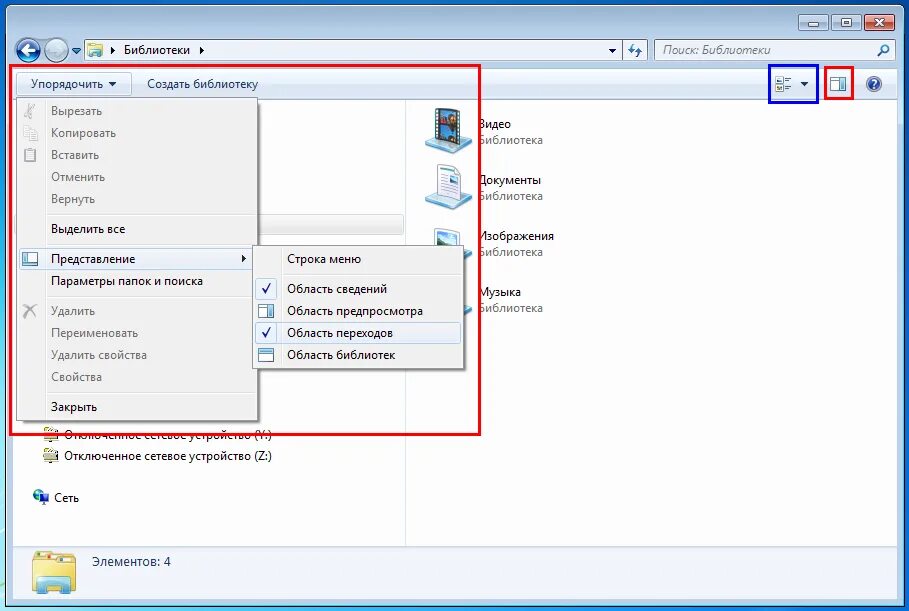Select Отменить in the menu
The height and width of the screenshot is (611, 909).
[137, 177]
